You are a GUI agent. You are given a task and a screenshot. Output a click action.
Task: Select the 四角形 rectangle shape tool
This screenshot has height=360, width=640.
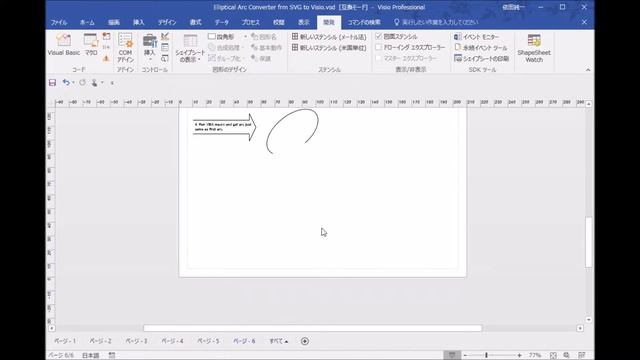221,37
